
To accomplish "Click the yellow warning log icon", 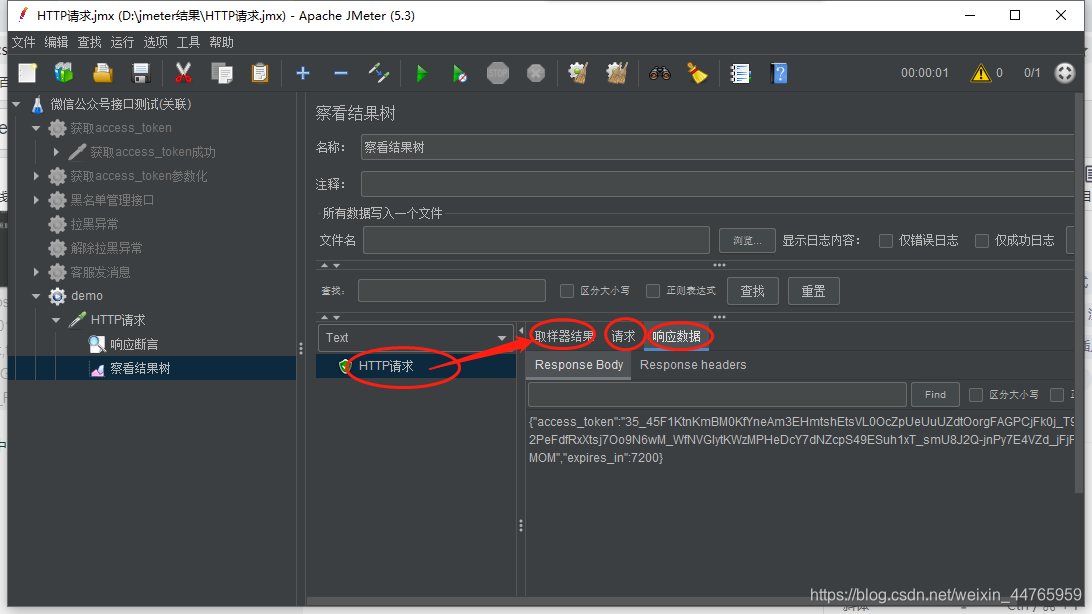I will [981, 72].
